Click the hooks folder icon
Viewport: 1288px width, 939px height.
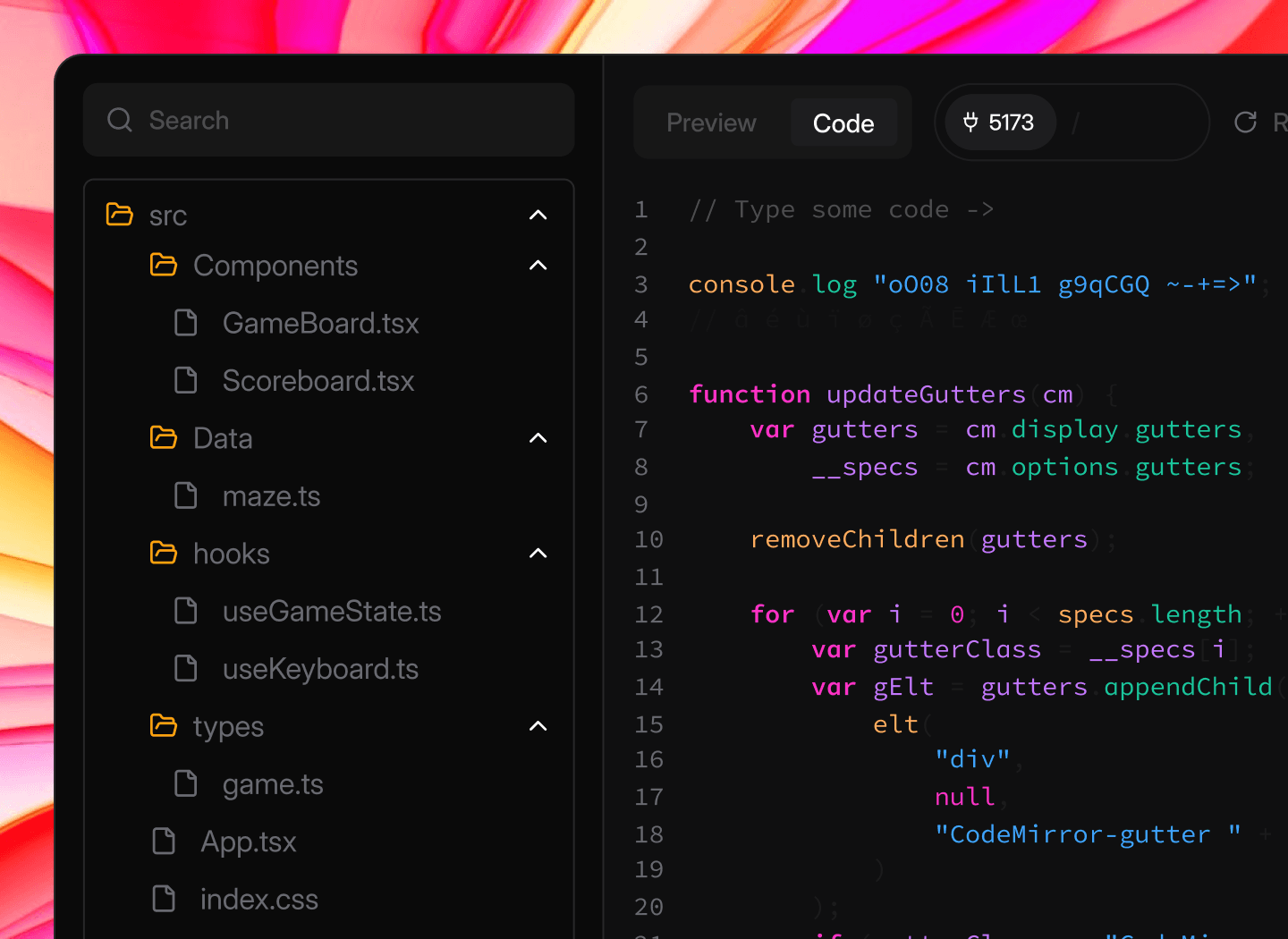pyautogui.click(x=164, y=553)
